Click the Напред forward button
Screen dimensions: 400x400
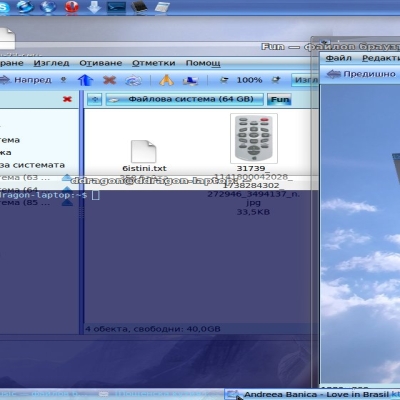click(26, 80)
